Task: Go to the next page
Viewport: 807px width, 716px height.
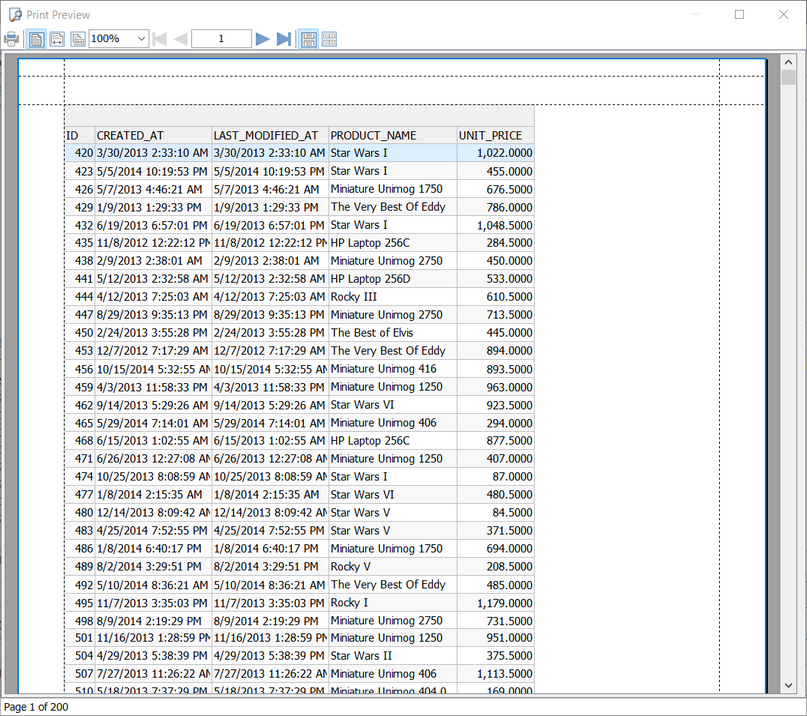Action: tap(262, 39)
